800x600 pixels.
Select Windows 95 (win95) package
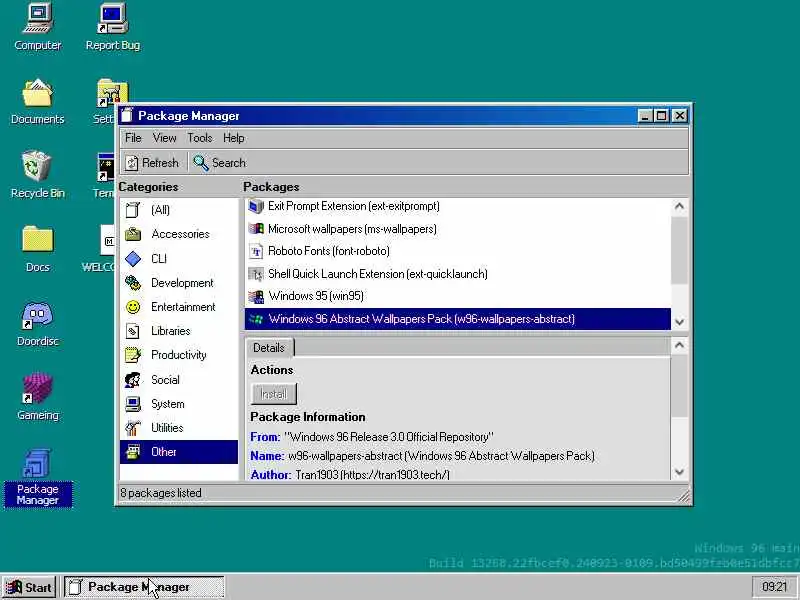click(458, 296)
